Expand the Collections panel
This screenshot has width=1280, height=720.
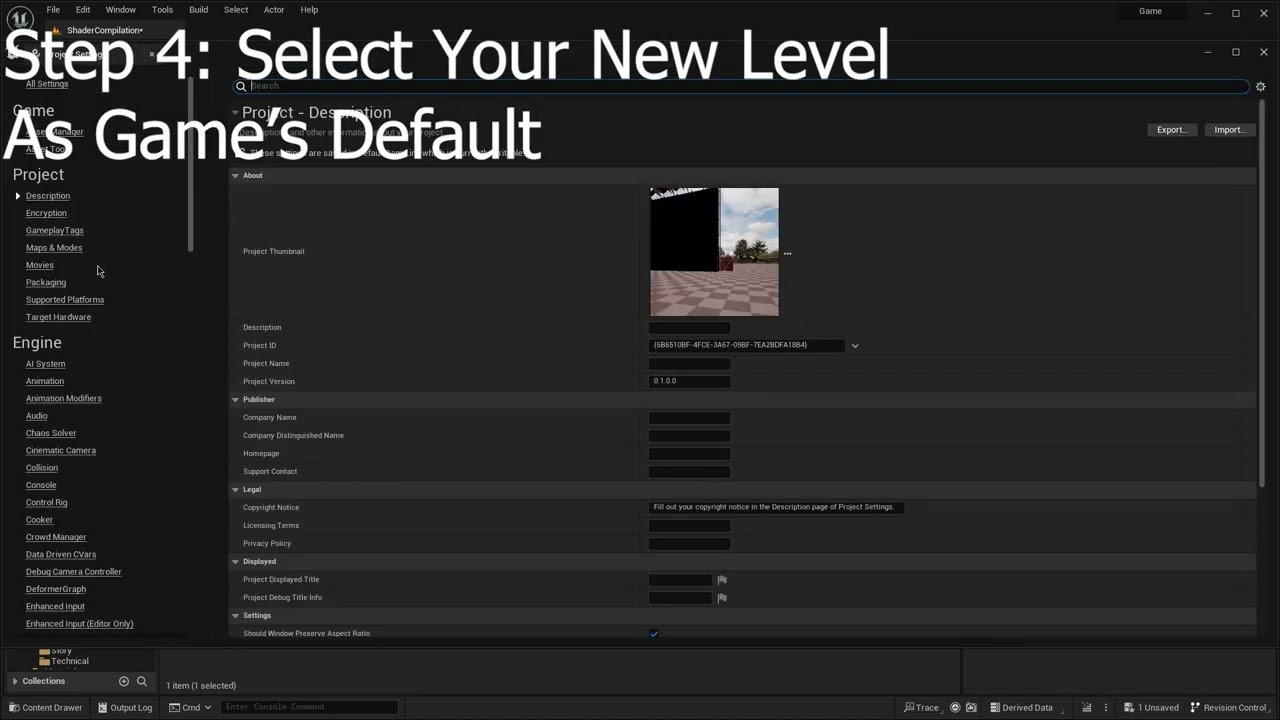(15, 682)
